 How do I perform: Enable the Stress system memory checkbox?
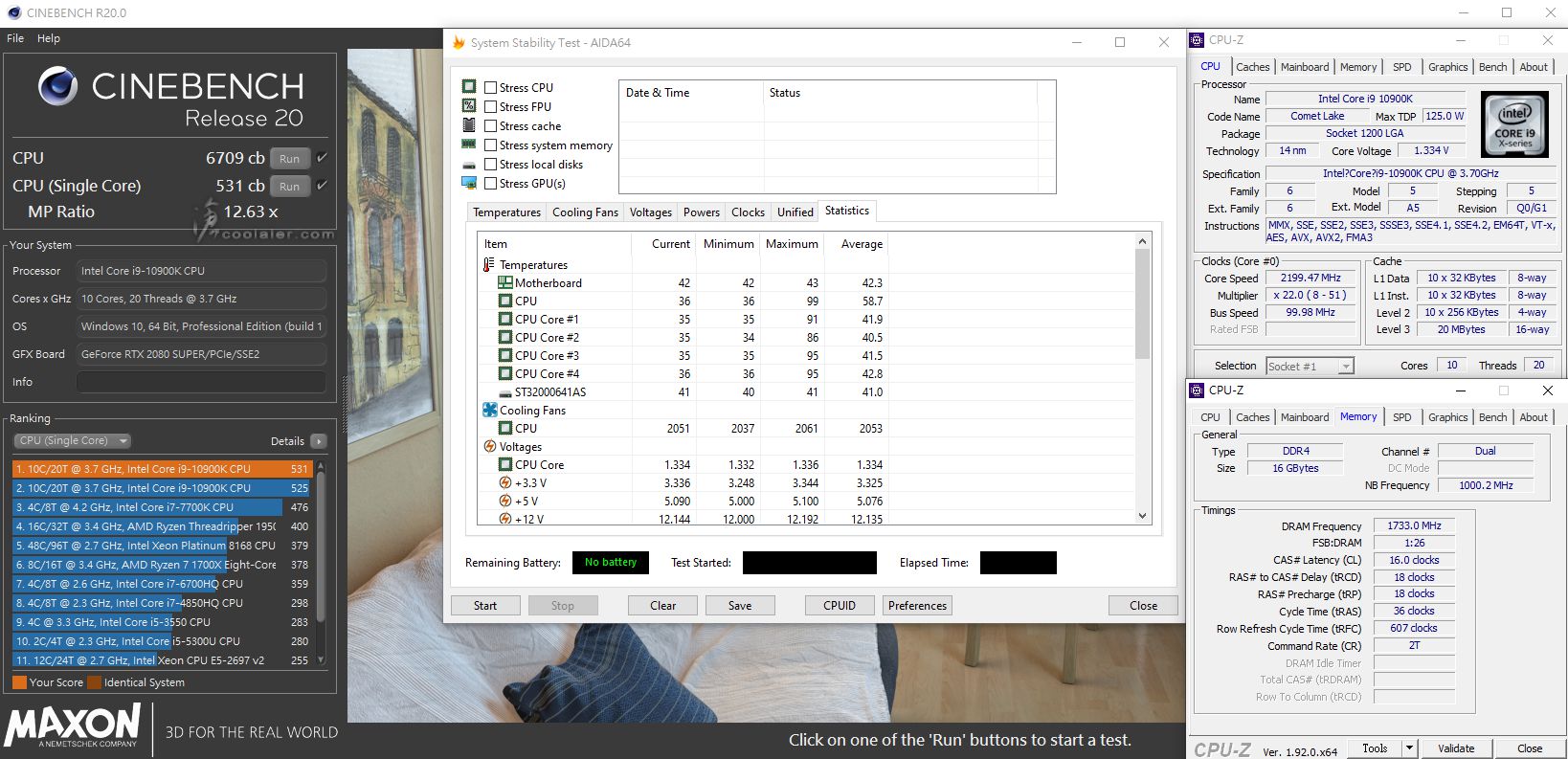(x=490, y=145)
